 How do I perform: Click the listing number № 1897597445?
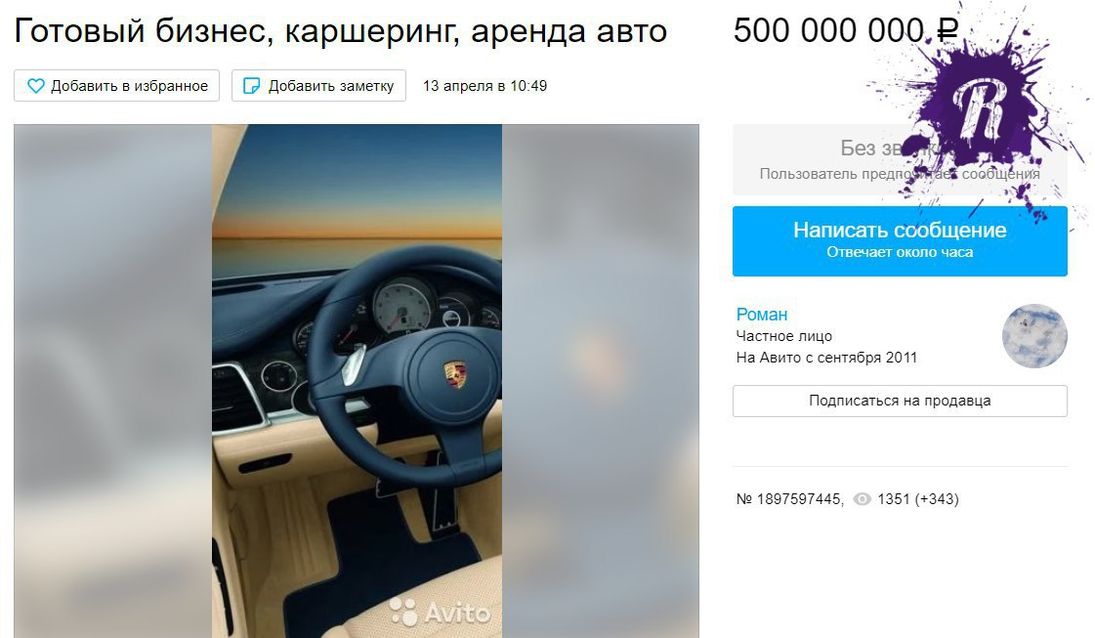(x=789, y=499)
